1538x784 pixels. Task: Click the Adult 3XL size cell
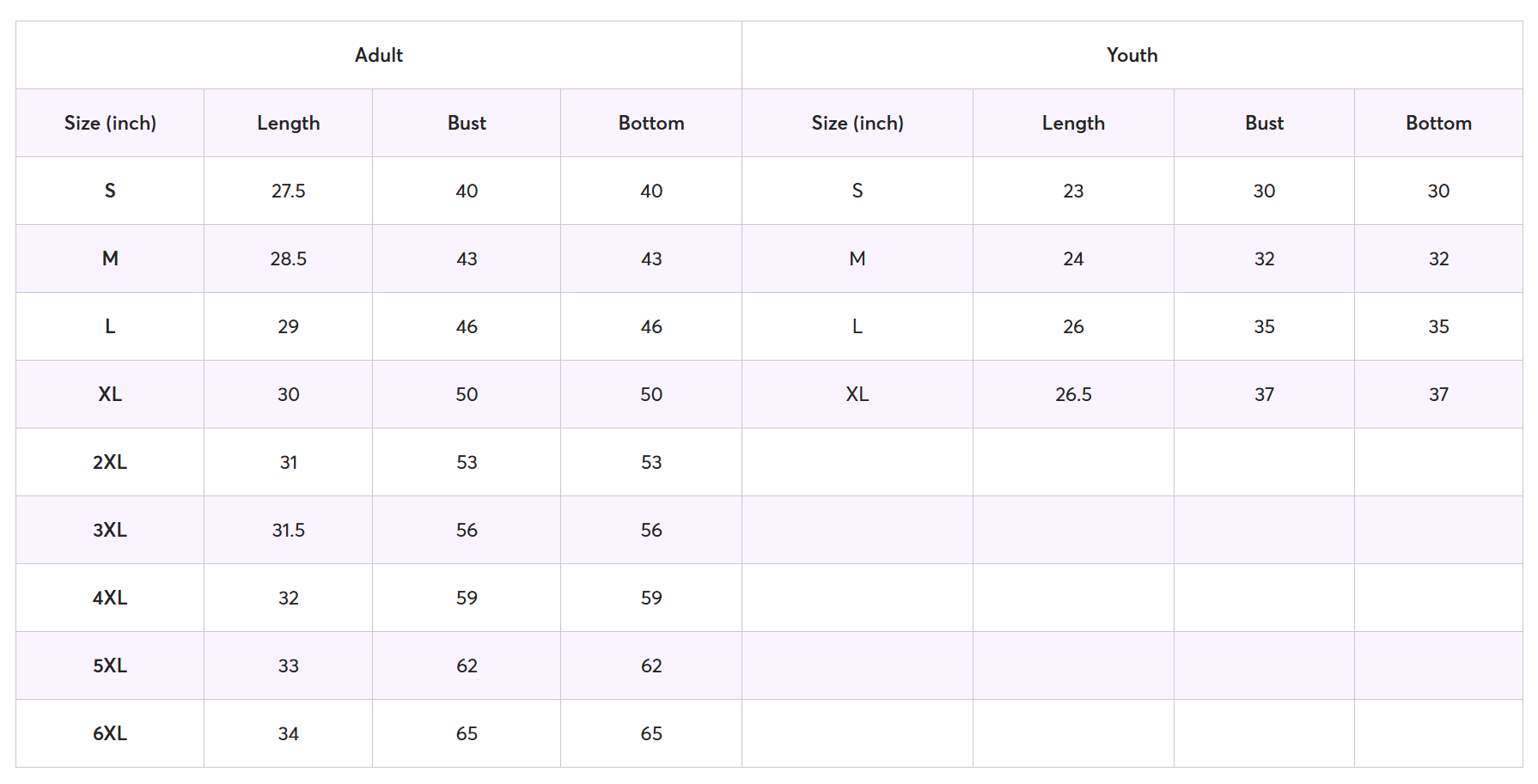(110, 530)
